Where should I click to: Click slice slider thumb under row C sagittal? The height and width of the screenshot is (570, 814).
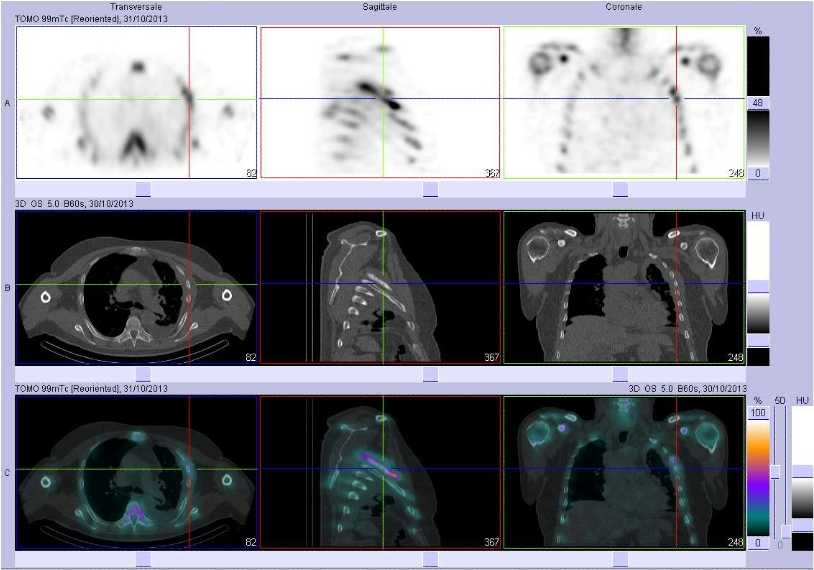click(x=430, y=560)
